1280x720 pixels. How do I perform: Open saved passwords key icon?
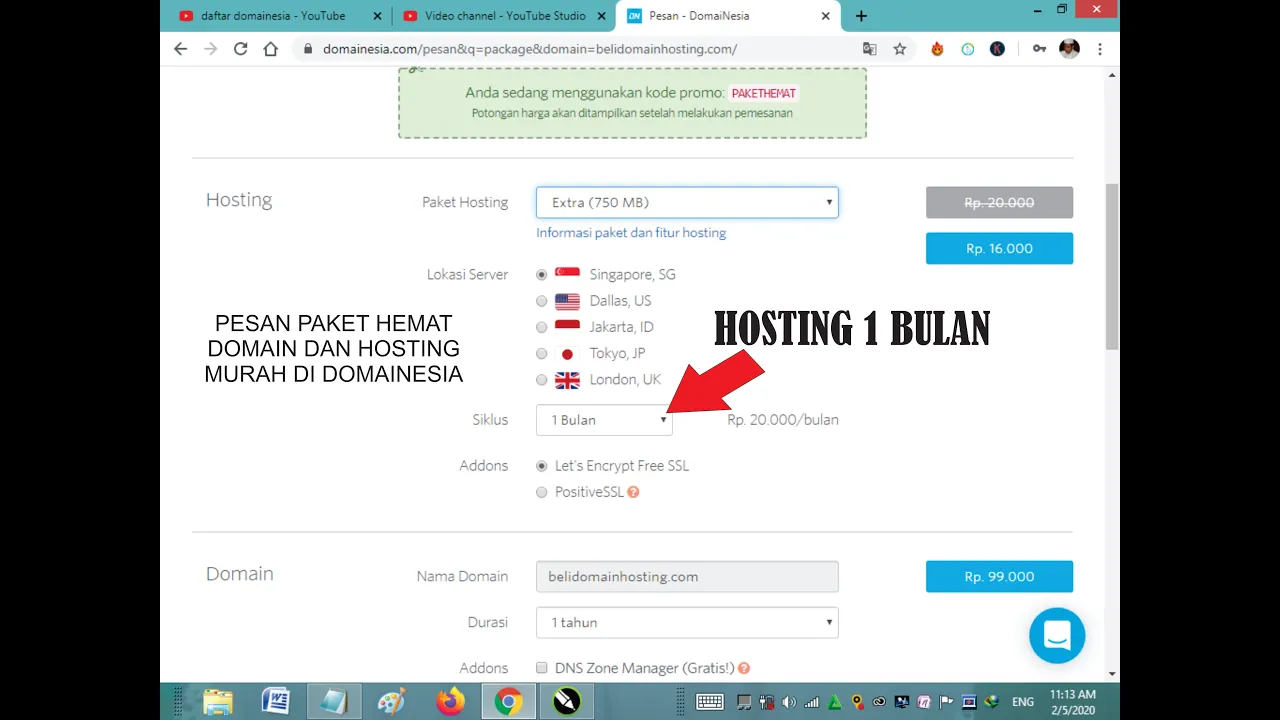pyautogui.click(x=1039, y=48)
